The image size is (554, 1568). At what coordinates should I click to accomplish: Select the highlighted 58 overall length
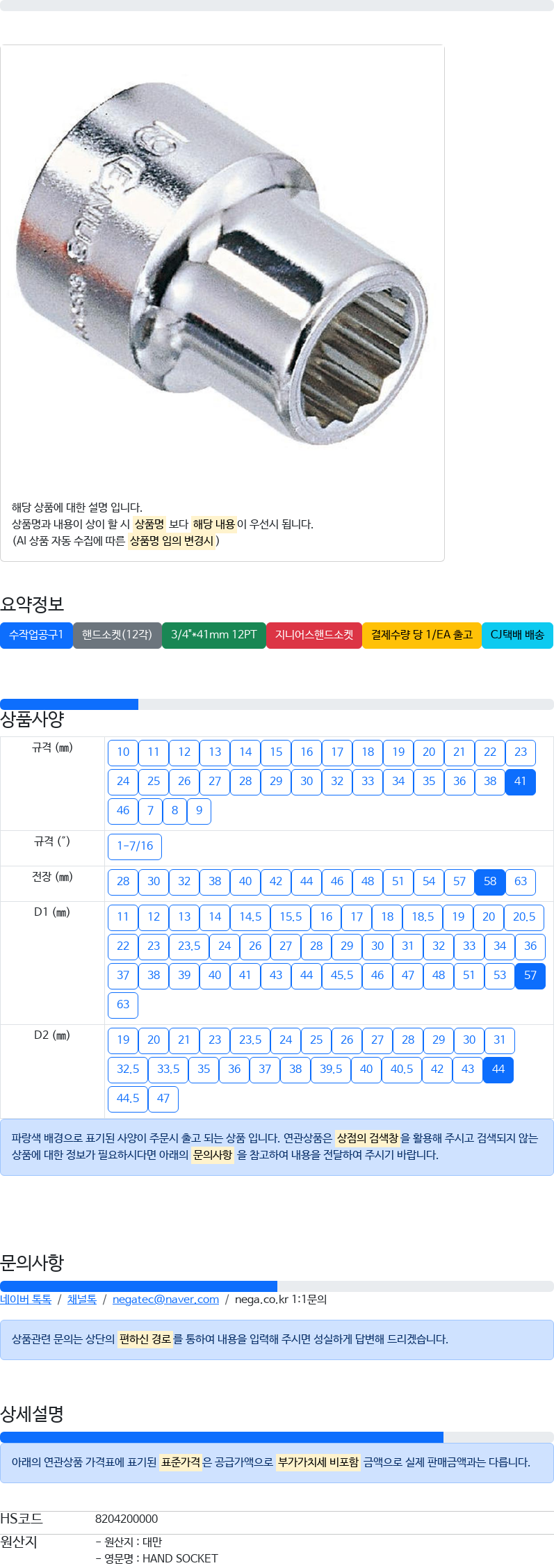(490, 882)
